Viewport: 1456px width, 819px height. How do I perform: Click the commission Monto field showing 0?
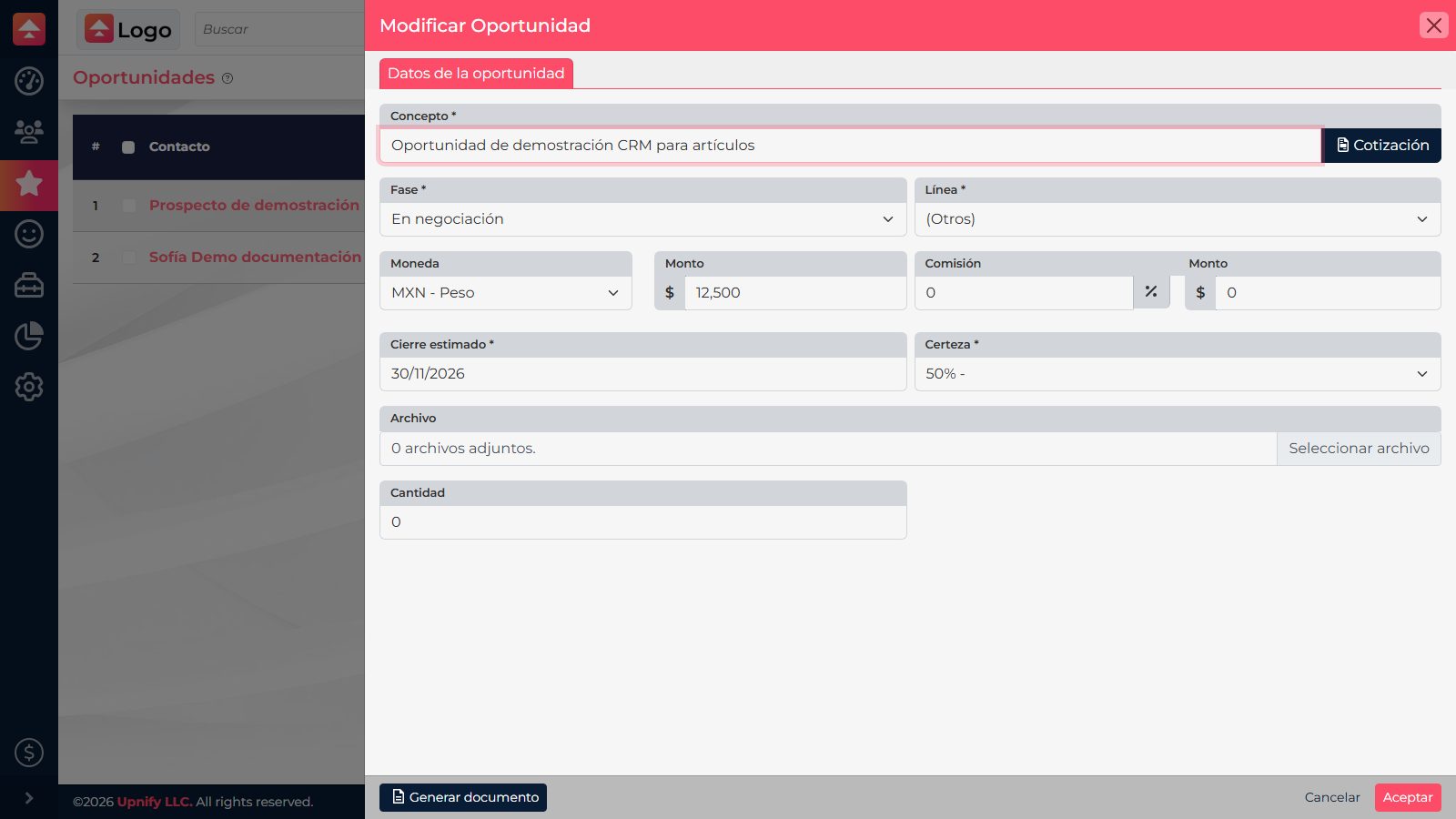click(x=1328, y=293)
